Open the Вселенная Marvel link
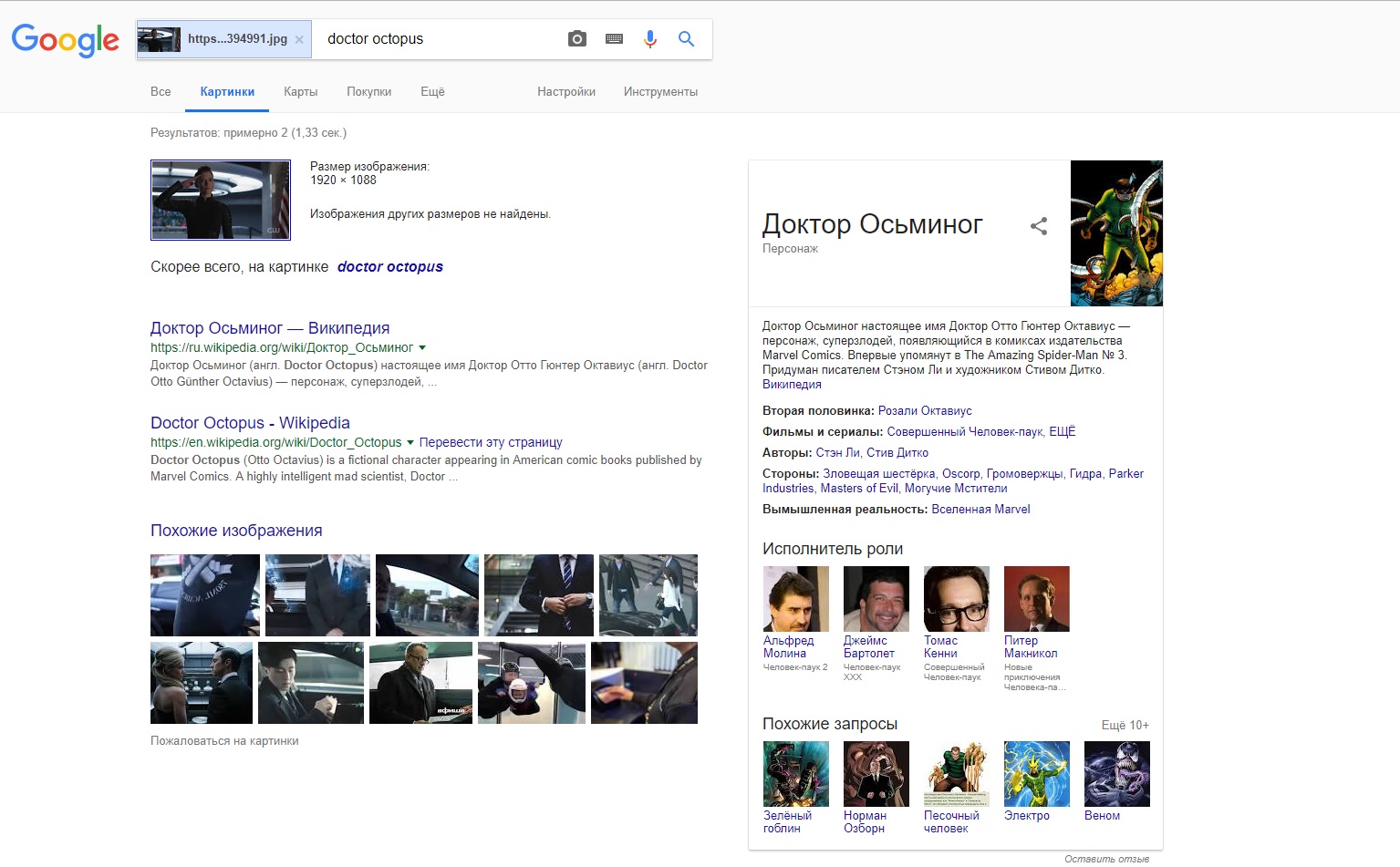This screenshot has width=1400, height=867. 980,510
